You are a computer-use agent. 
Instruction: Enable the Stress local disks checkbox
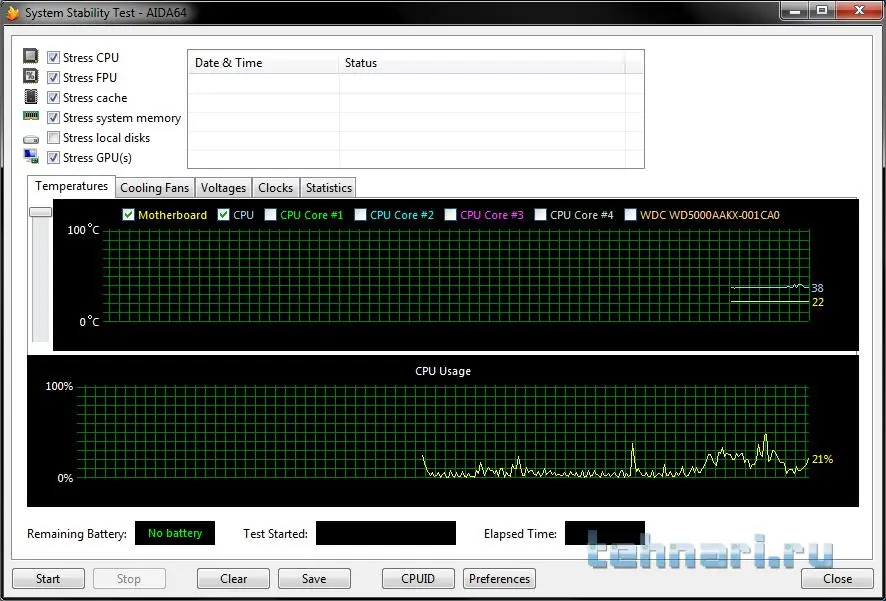(x=53, y=137)
